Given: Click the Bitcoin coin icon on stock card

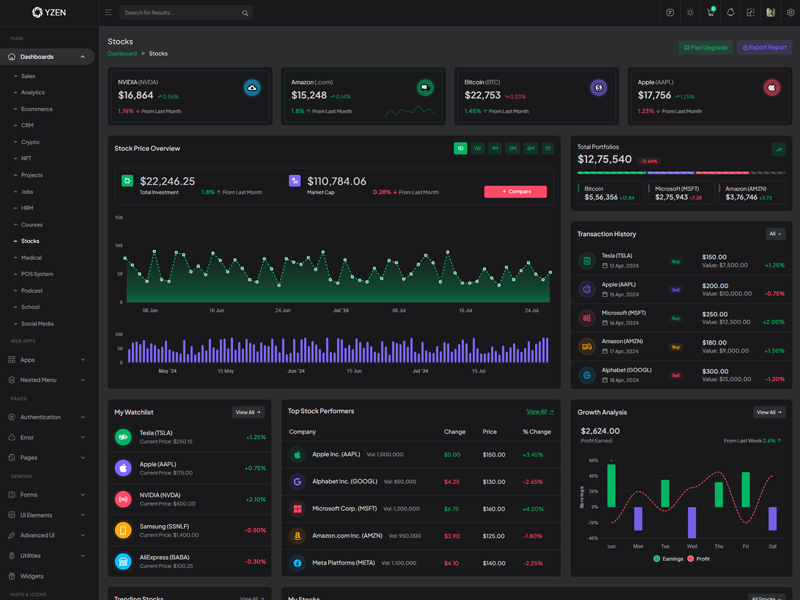Looking at the screenshot, I should 598,88.
